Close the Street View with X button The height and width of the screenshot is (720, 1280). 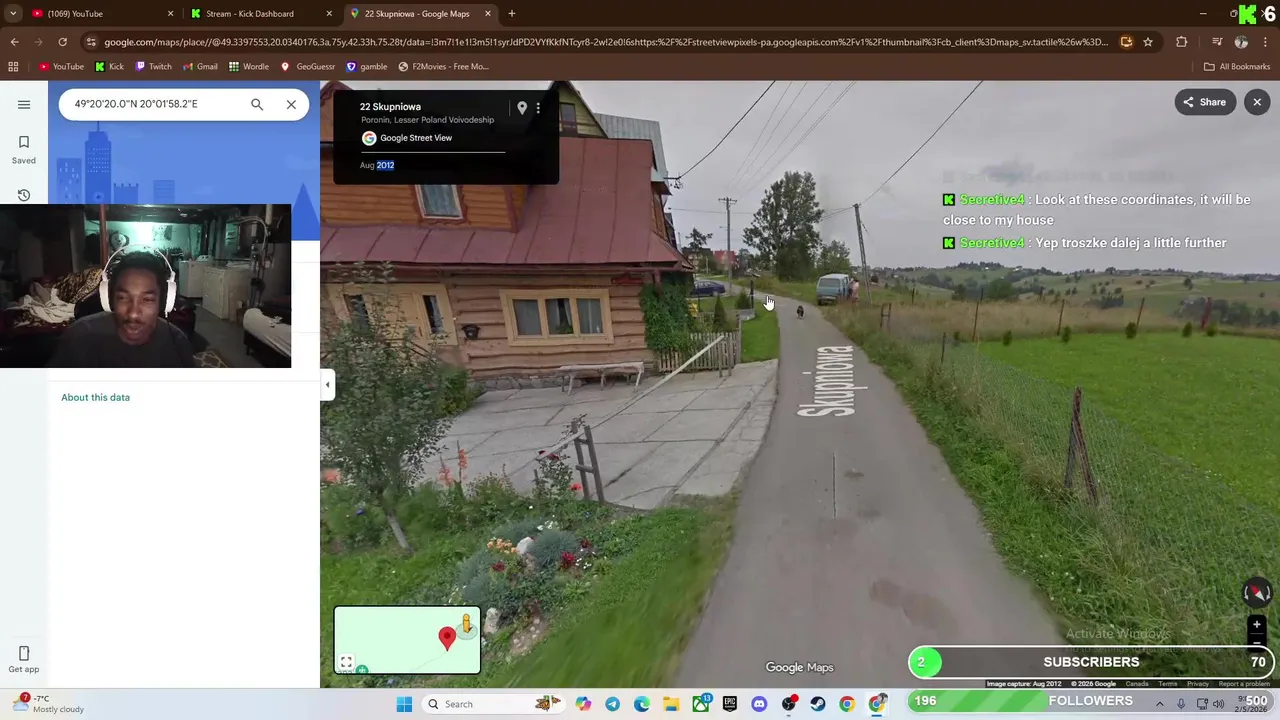click(1257, 102)
